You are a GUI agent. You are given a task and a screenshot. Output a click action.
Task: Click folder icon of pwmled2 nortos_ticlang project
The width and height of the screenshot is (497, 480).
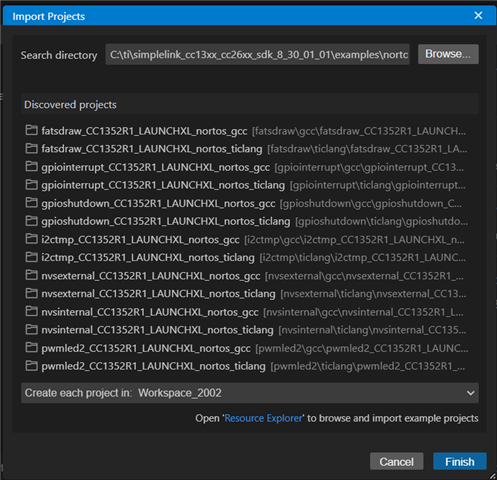pyautogui.click(x=31, y=366)
